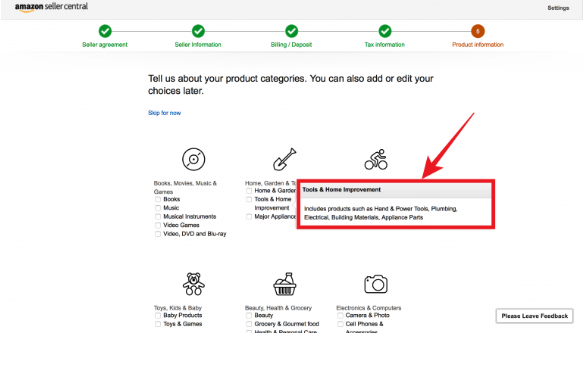Click the Tools & Home Improvement tooltip title
585x365 pixels.
click(341, 190)
